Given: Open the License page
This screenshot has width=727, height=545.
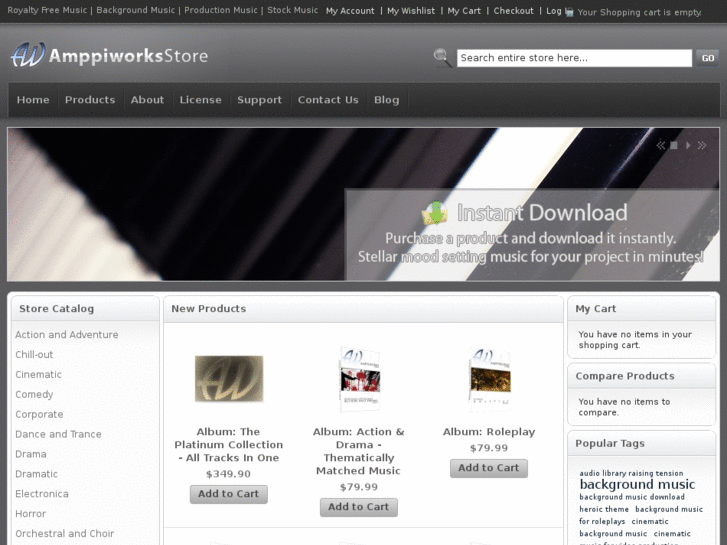Looking at the screenshot, I should coord(201,100).
